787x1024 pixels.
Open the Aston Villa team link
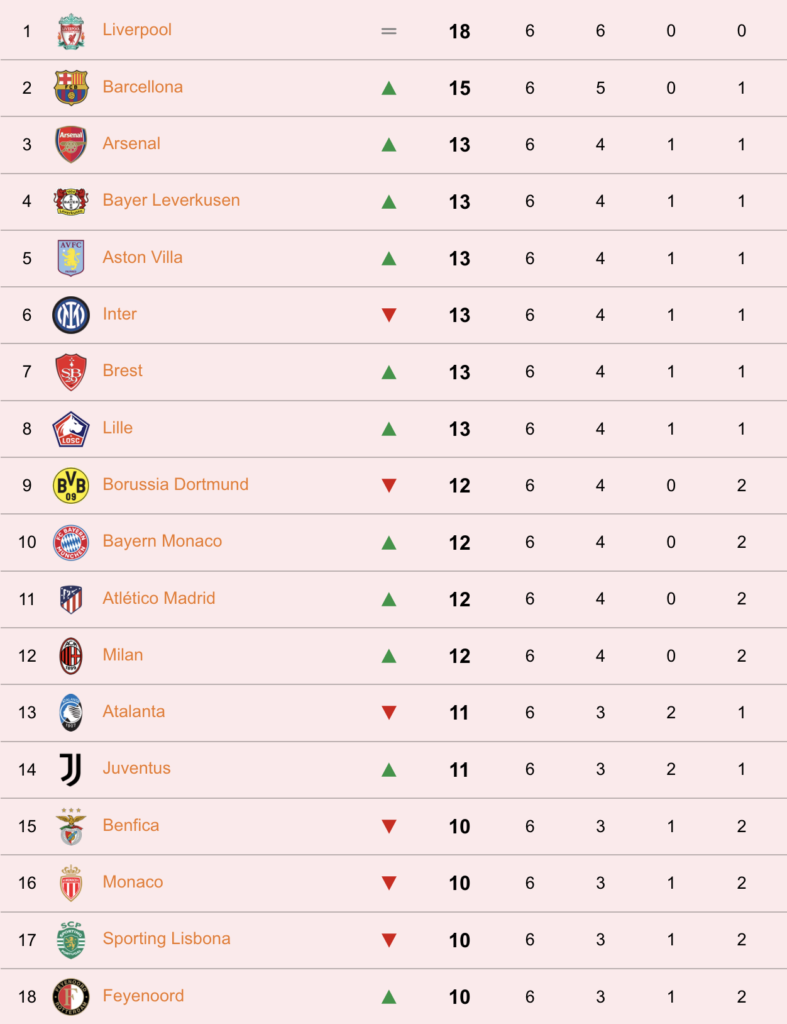click(x=142, y=257)
